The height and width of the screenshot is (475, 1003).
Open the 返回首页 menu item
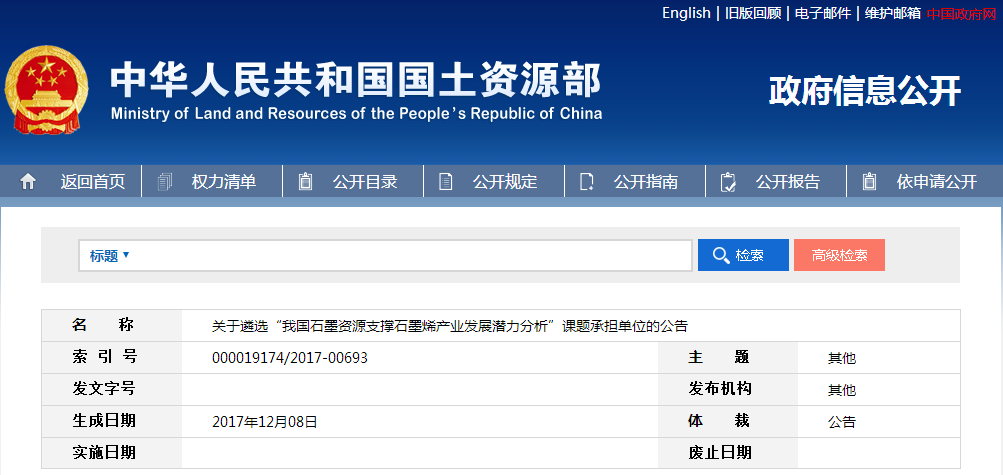[93, 182]
